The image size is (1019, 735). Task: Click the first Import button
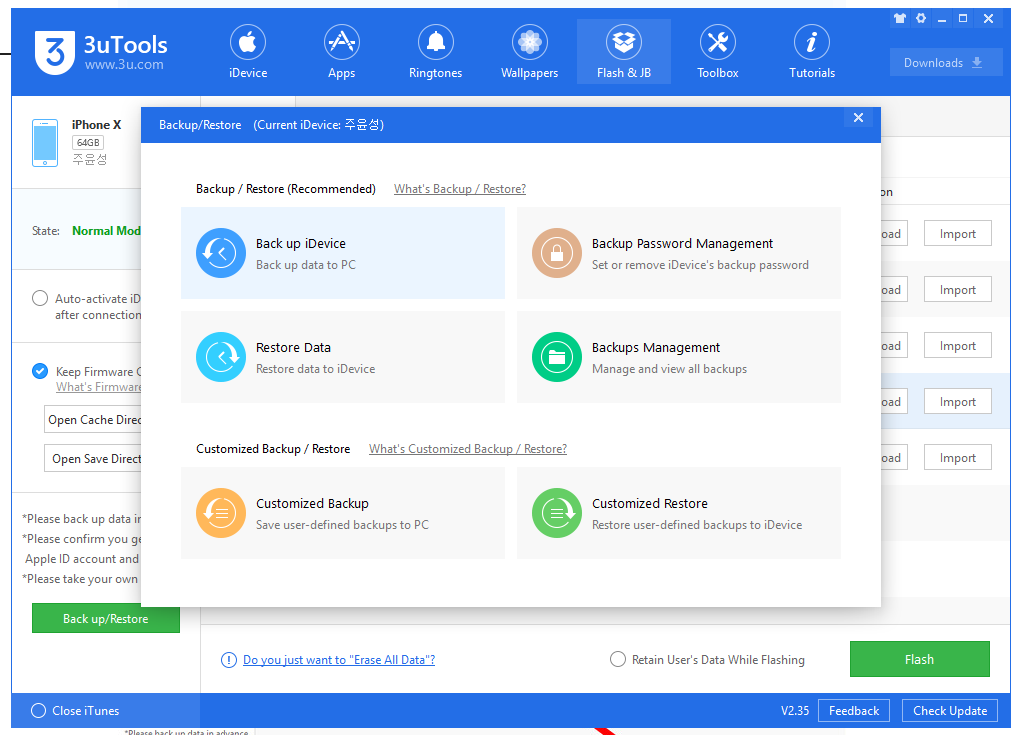coord(958,234)
